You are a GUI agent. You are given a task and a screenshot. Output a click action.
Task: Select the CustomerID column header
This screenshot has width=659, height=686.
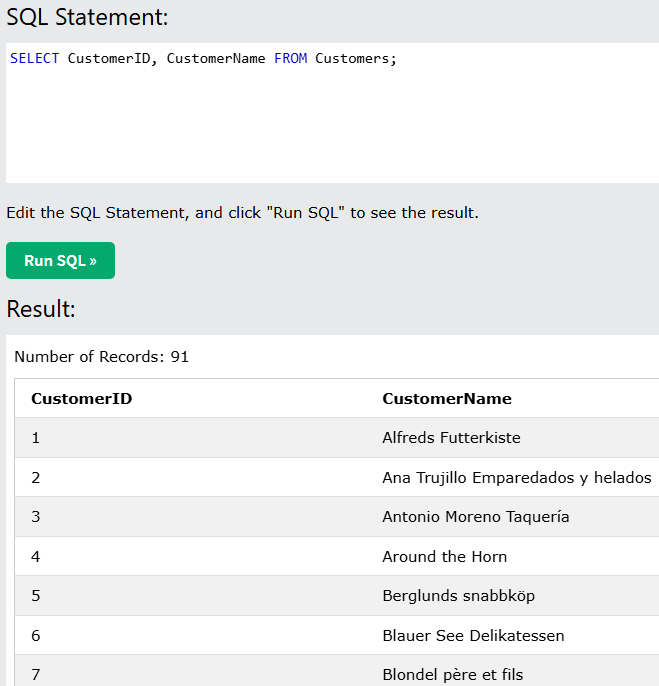(82, 399)
